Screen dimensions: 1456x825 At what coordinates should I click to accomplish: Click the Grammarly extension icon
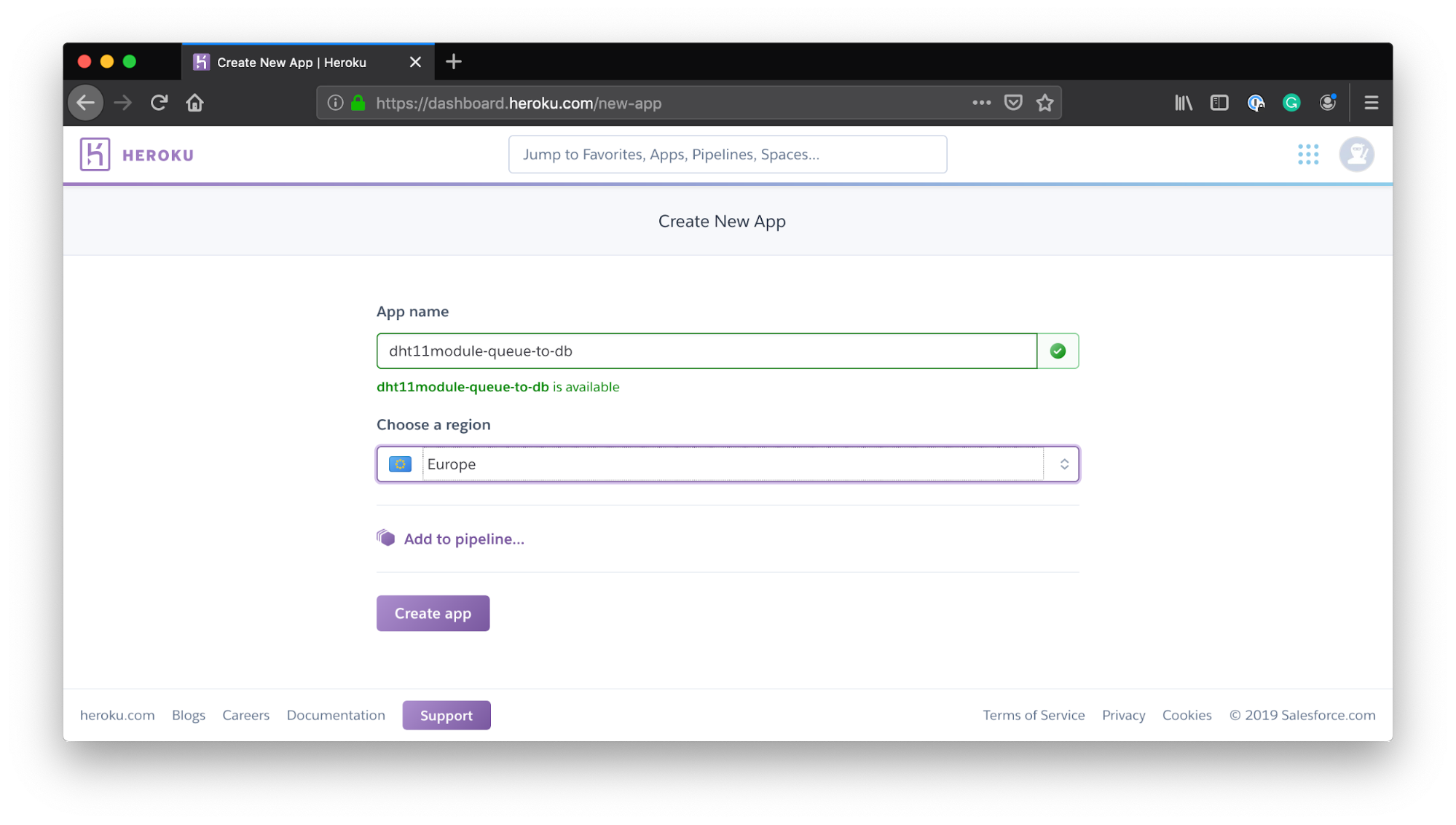coord(1291,103)
